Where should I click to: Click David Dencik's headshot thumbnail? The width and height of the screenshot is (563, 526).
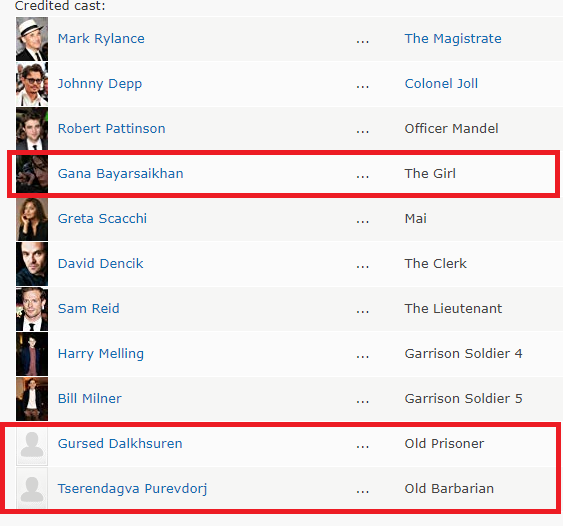32,264
